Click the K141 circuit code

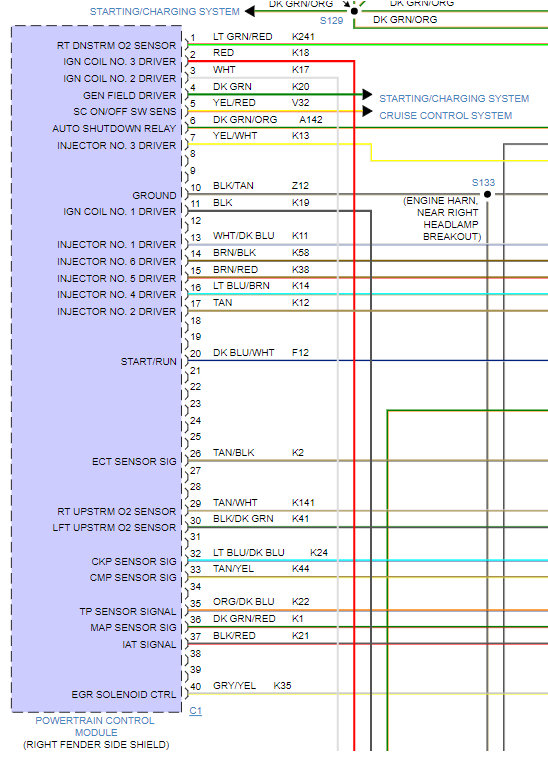click(x=303, y=502)
